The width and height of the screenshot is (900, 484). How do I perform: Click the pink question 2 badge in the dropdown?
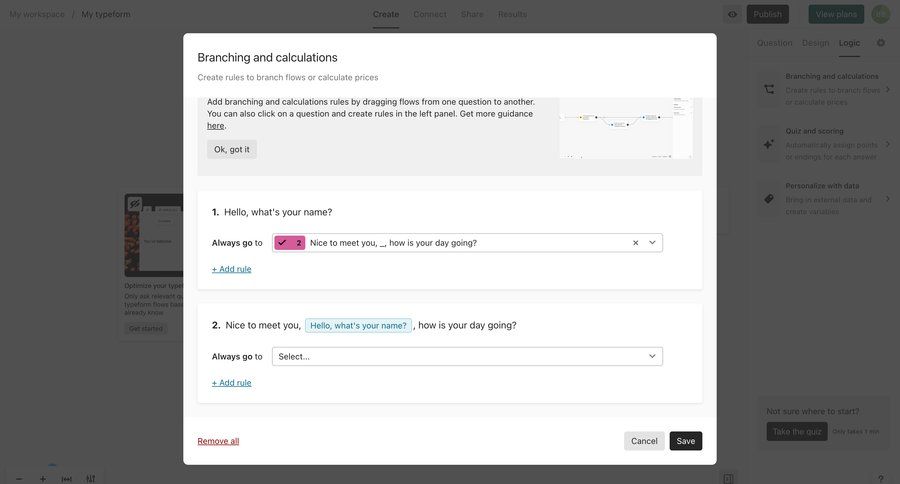point(290,243)
